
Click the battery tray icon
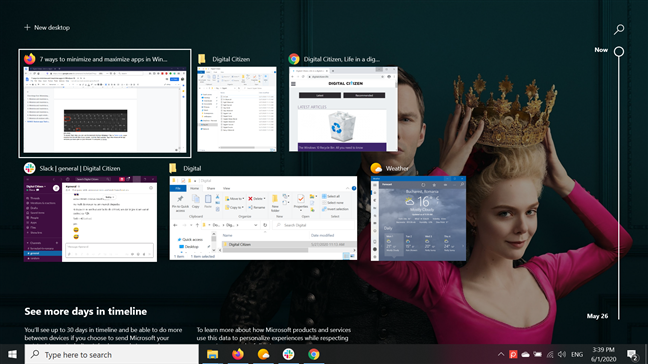[x=537, y=354]
